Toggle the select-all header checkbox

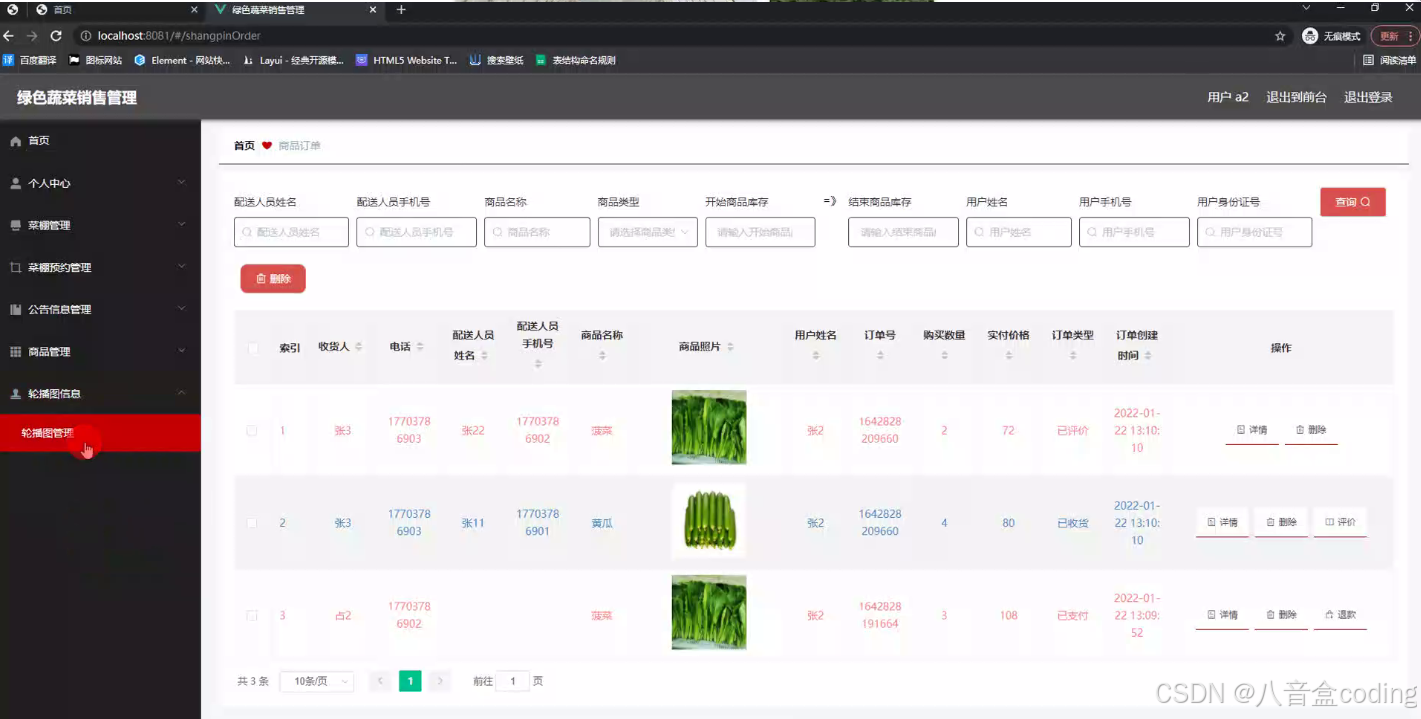(x=253, y=348)
